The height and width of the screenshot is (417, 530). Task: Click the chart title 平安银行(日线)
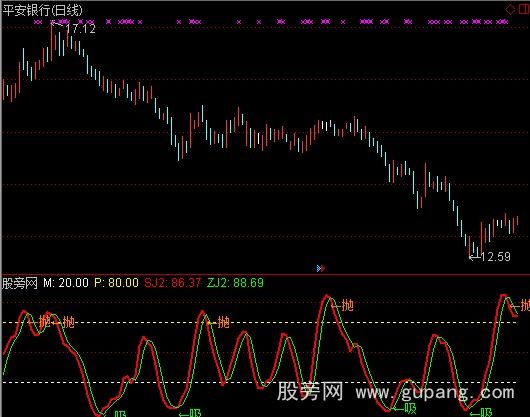(43, 10)
